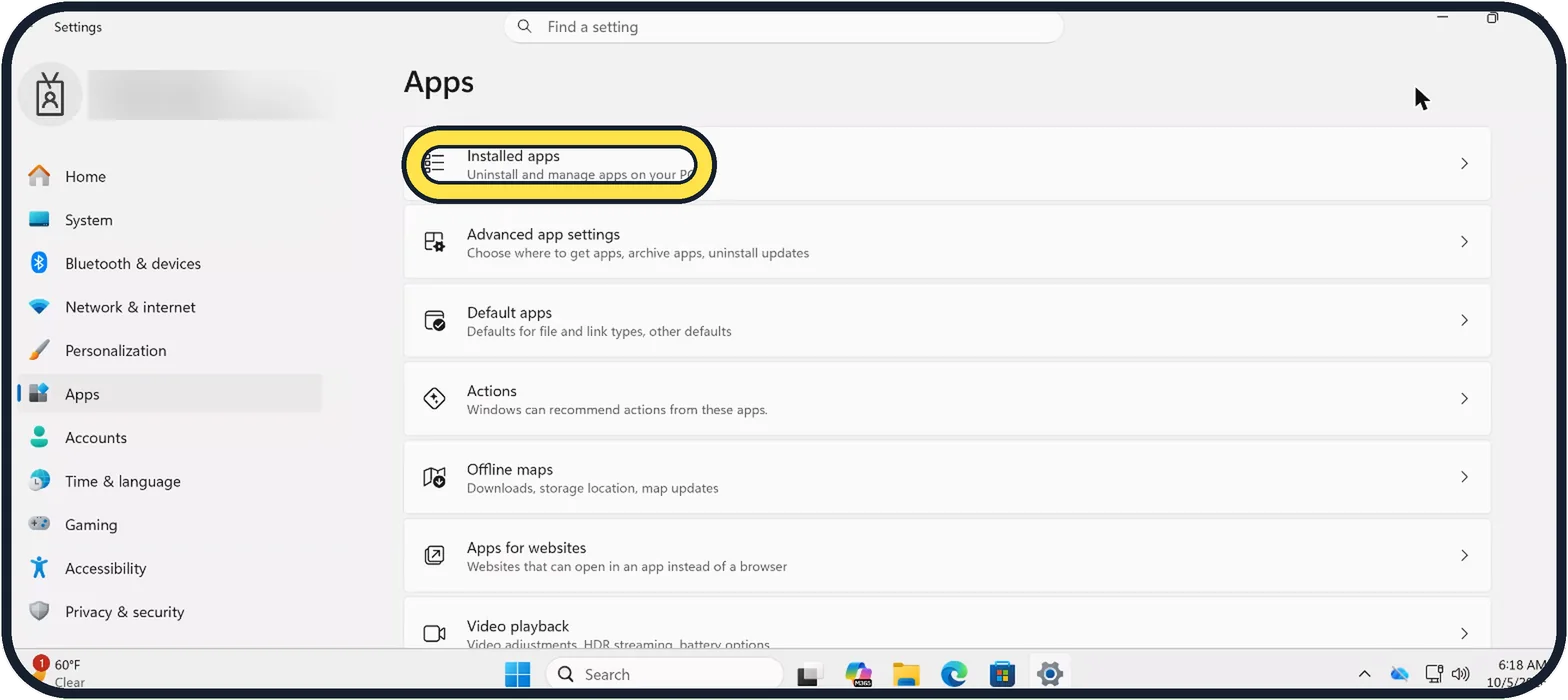Launch Microsoft Edge from taskbar

954,674
